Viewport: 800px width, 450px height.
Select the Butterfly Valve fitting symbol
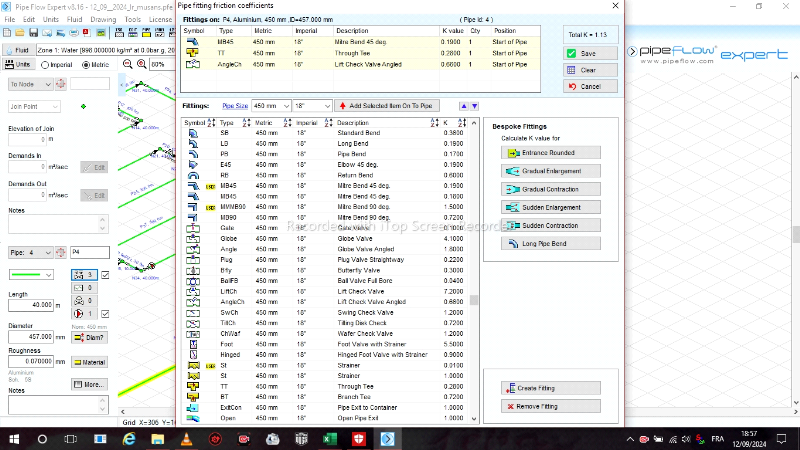194,270
